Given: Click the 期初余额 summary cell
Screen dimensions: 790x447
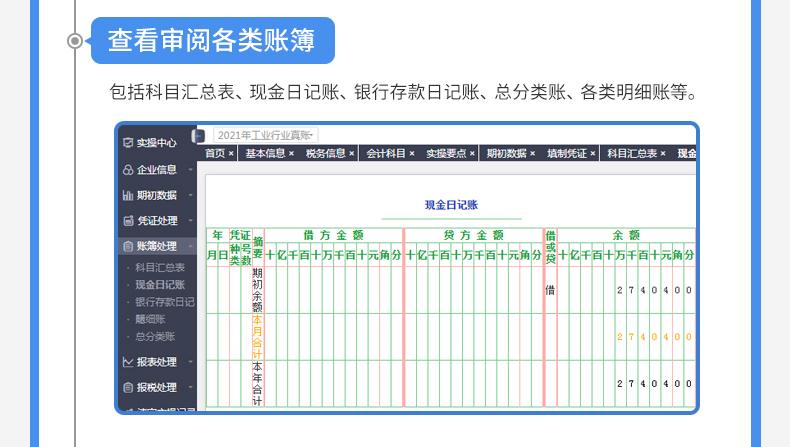Looking at the screenshot, I should click(257, 290).
